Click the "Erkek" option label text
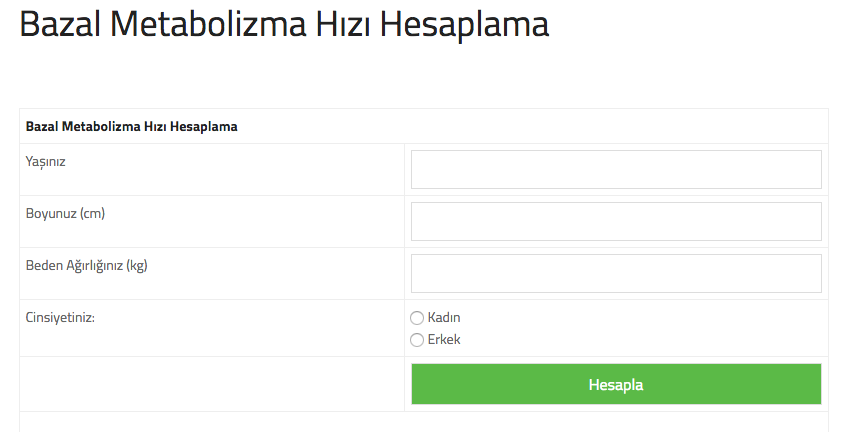This screenshot has height=432, width=848. click(x=444, y=340)
